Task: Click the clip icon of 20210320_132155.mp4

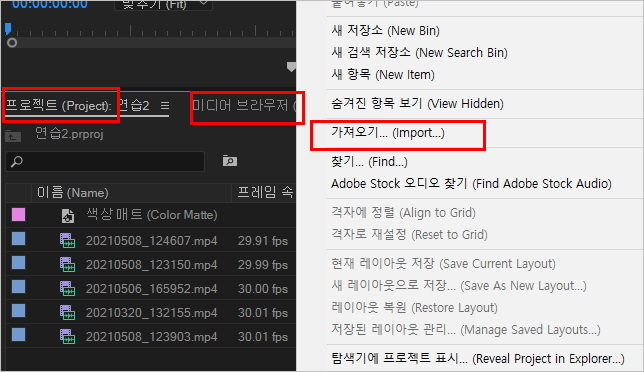Action: [67, 312]
